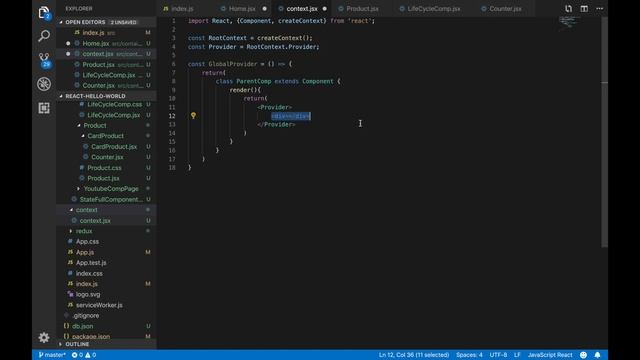This screenshot has width=640, height=360.
Task: Open App.test.js in the file tree
Action: coord(106,263)
